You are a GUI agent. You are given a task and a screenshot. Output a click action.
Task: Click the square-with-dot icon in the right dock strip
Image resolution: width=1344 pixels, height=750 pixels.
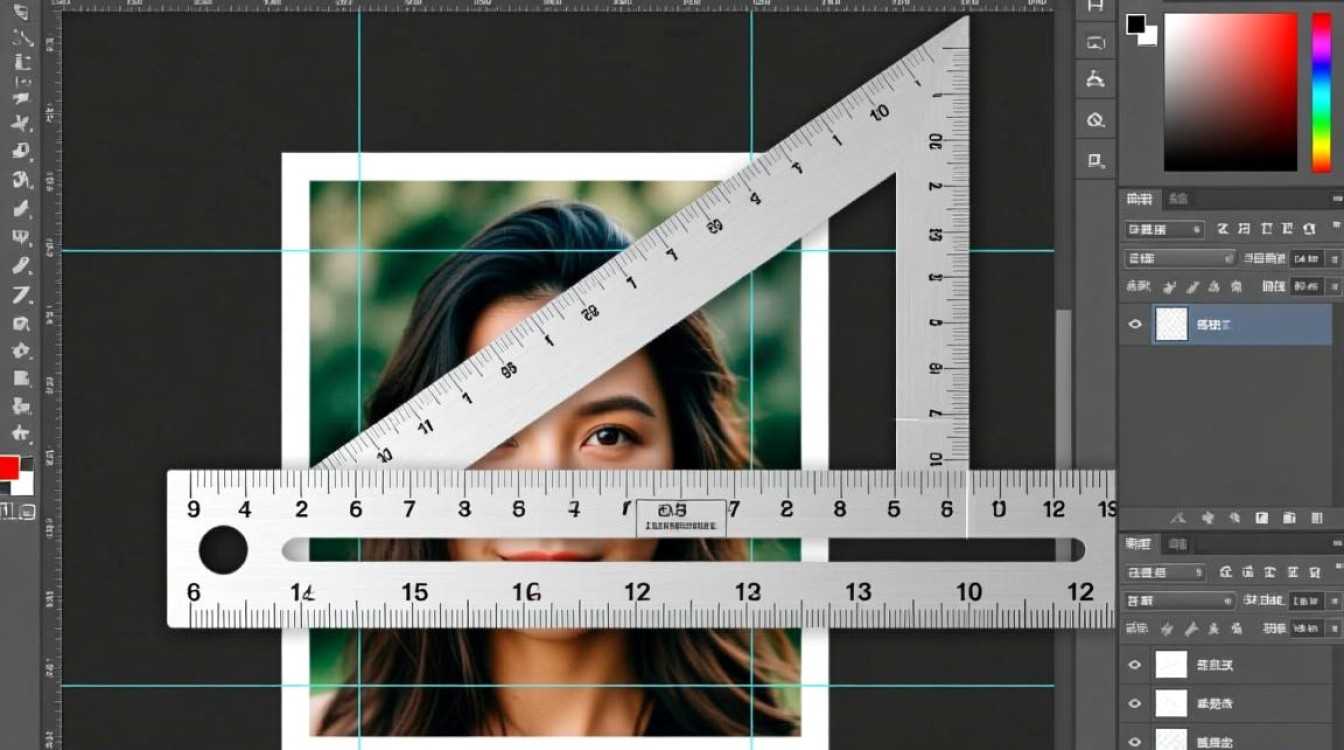1095,160
